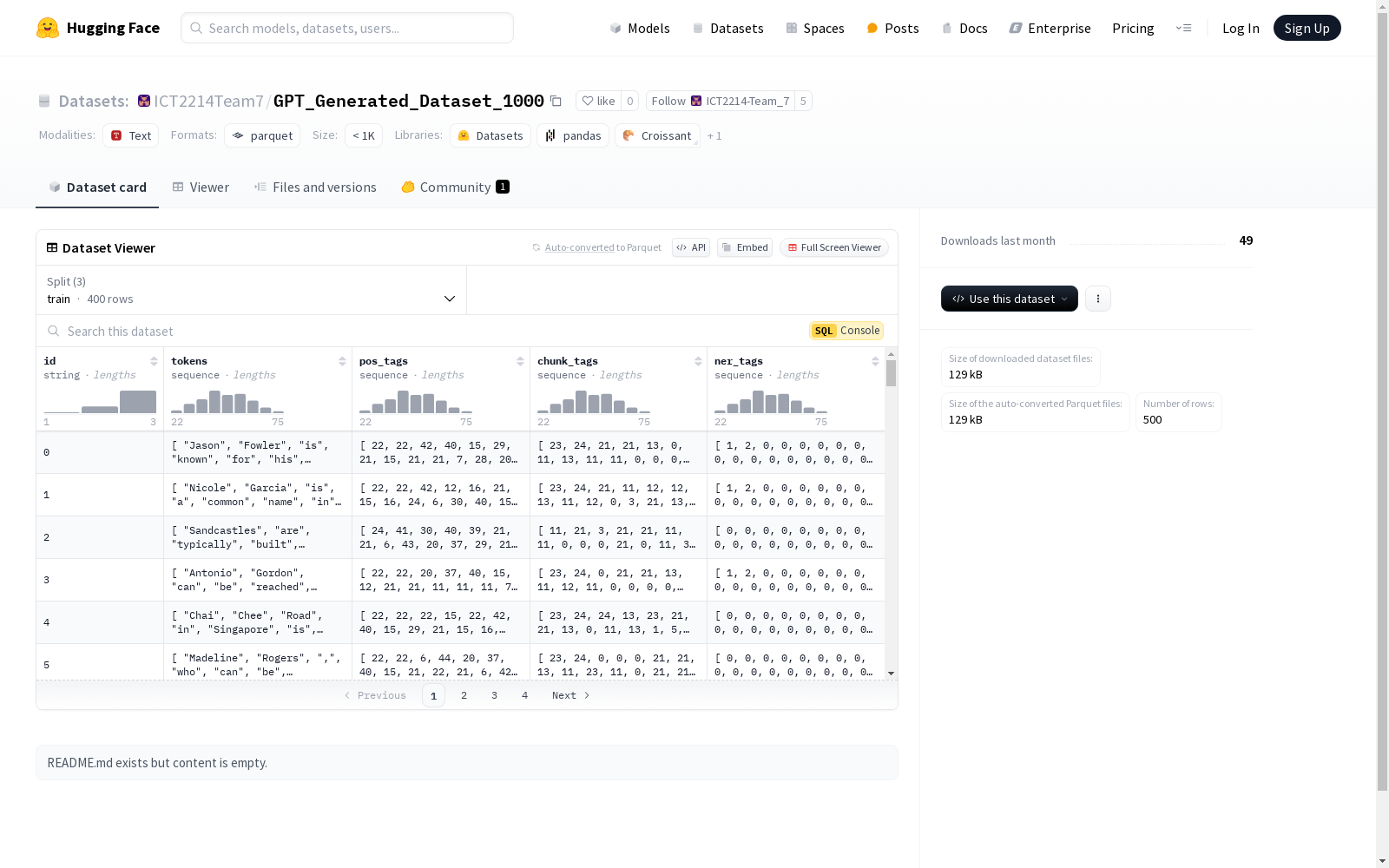Copy dataset name with copy icon
Viewport: 1389px width, 868px height.
[x=556, y=102]
